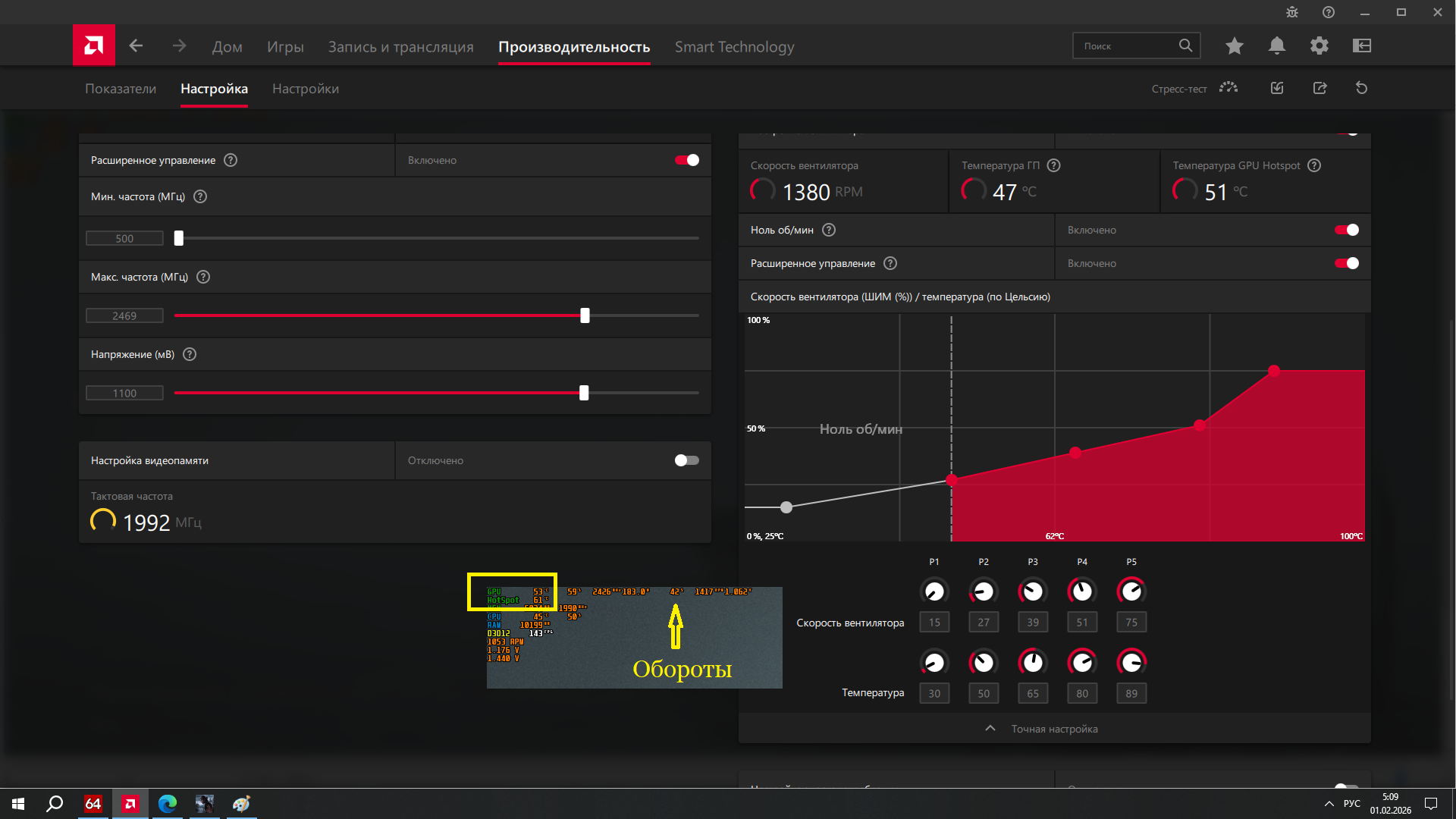Disable GPU Расширенное управление switch
This screenshot has width=1456, height=819.
(686, 160)
